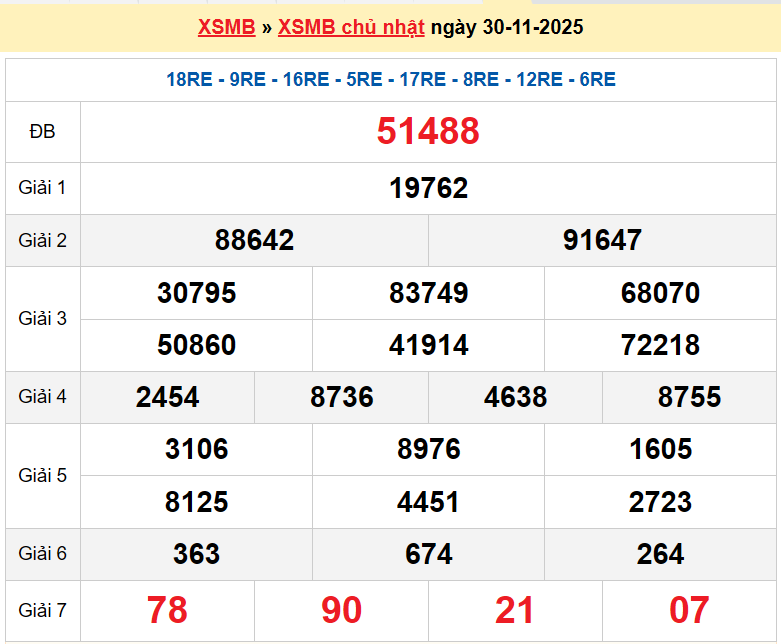Select the Giải 1 result 19762
The image size is (781, 644).
(x=428, y=188)
